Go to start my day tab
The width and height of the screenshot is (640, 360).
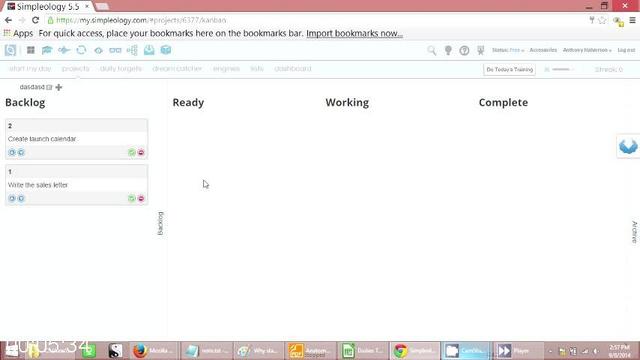[30, 69]
